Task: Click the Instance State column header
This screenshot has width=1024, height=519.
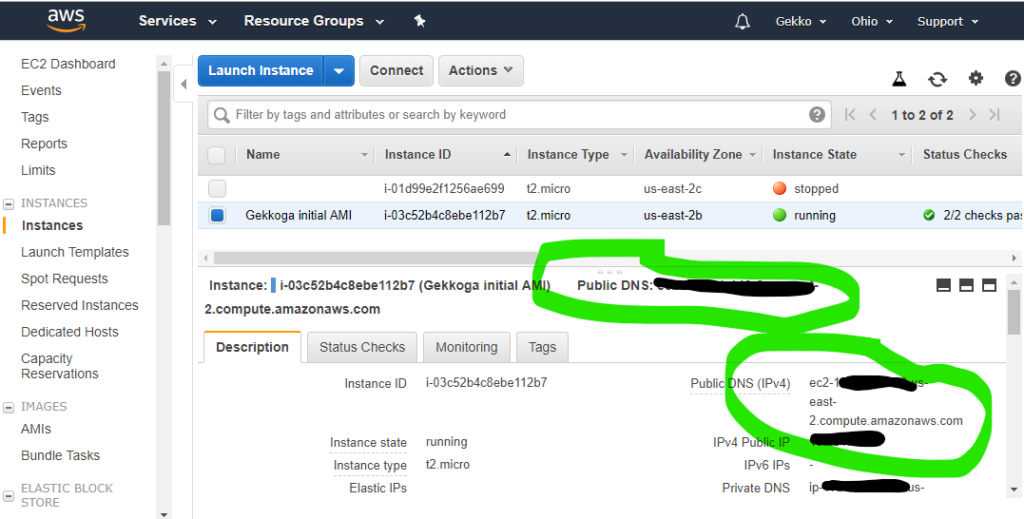Action: [814, 155]
